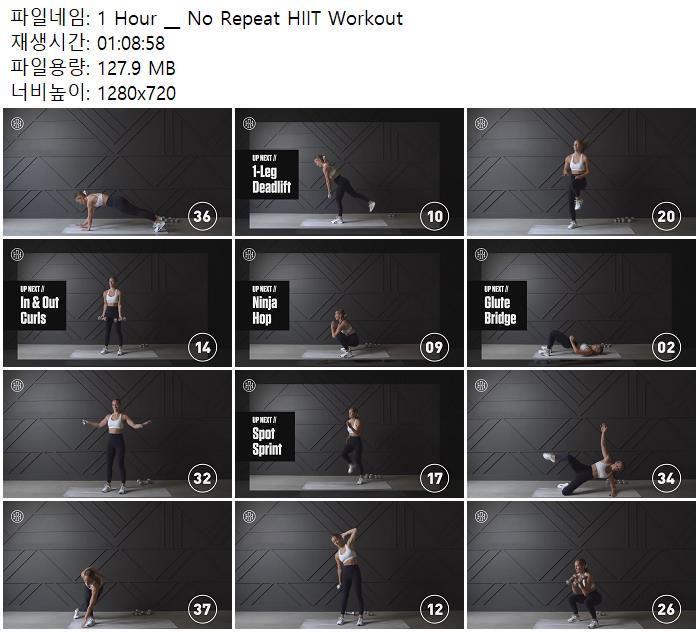Screen dimensions: 700x632
Task: Select the In & Out Curls label
Action: [x=35, y=305]
